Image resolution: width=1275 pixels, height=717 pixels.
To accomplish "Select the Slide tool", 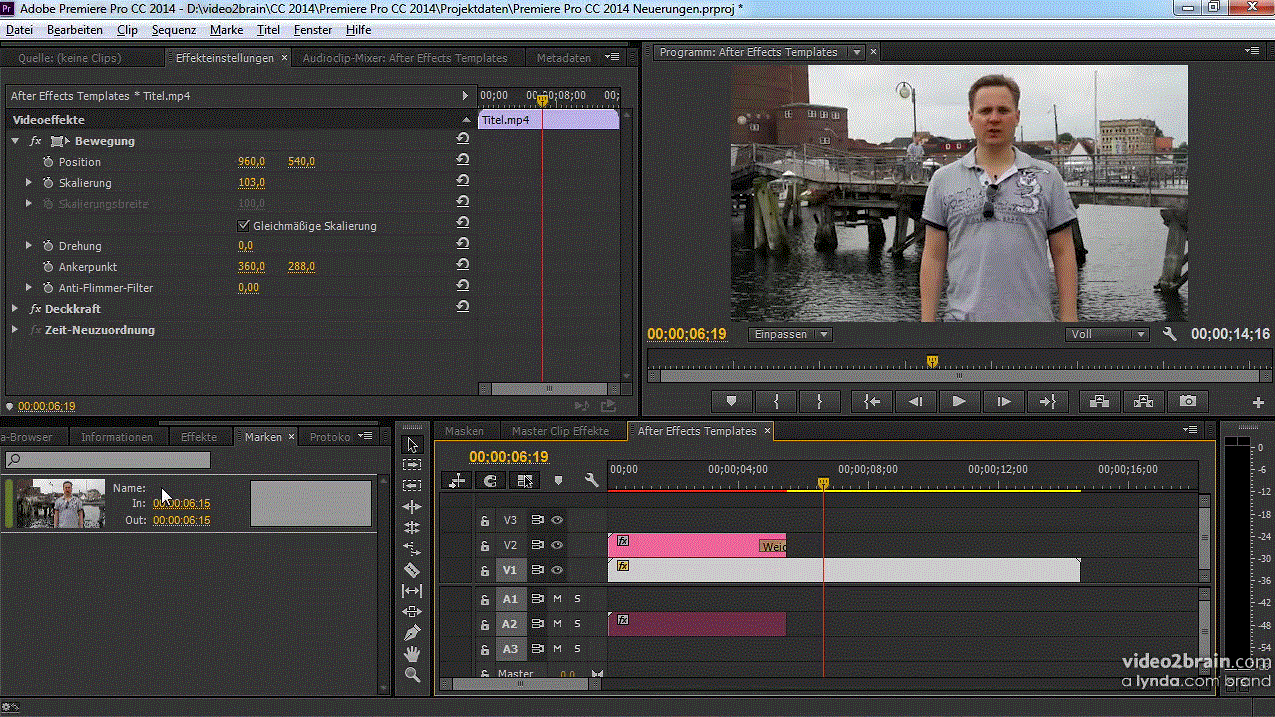I will pyautogui.click(x=412, y=612).
